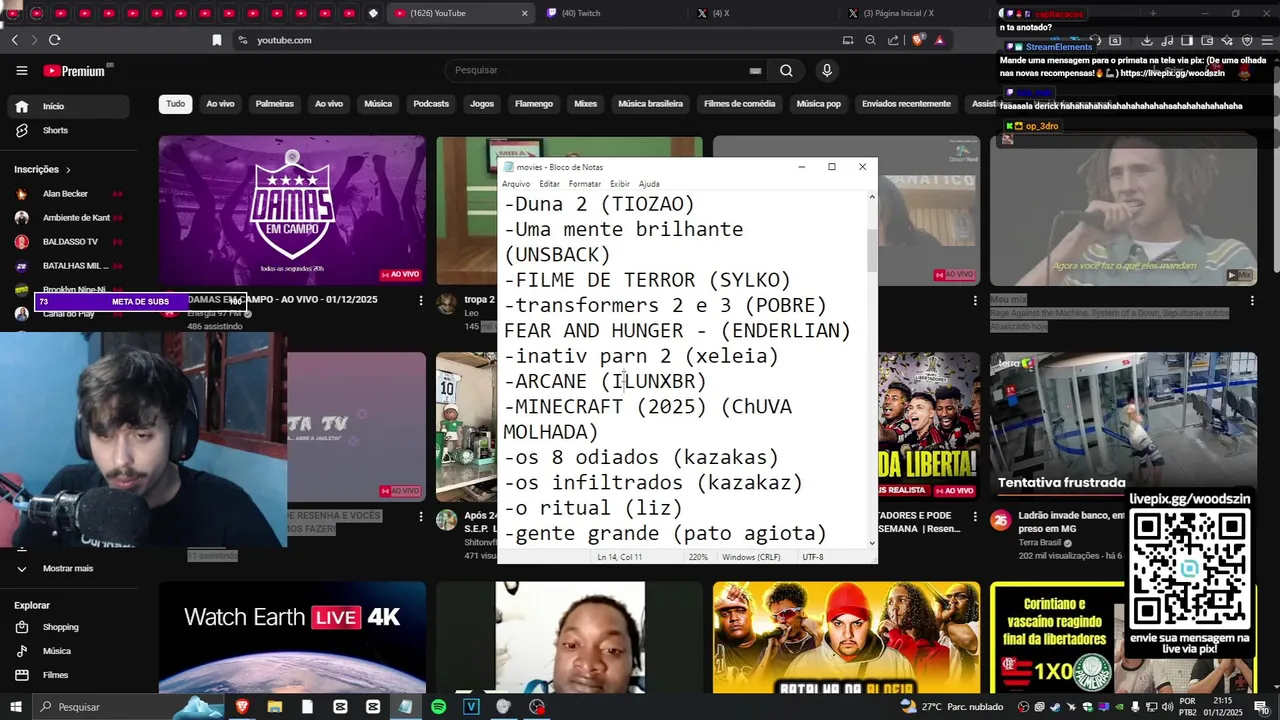Expand sidebar with Mostrar mais
Image resolution: width=1280 pixels, height=720 pixels.
(66, 568)
